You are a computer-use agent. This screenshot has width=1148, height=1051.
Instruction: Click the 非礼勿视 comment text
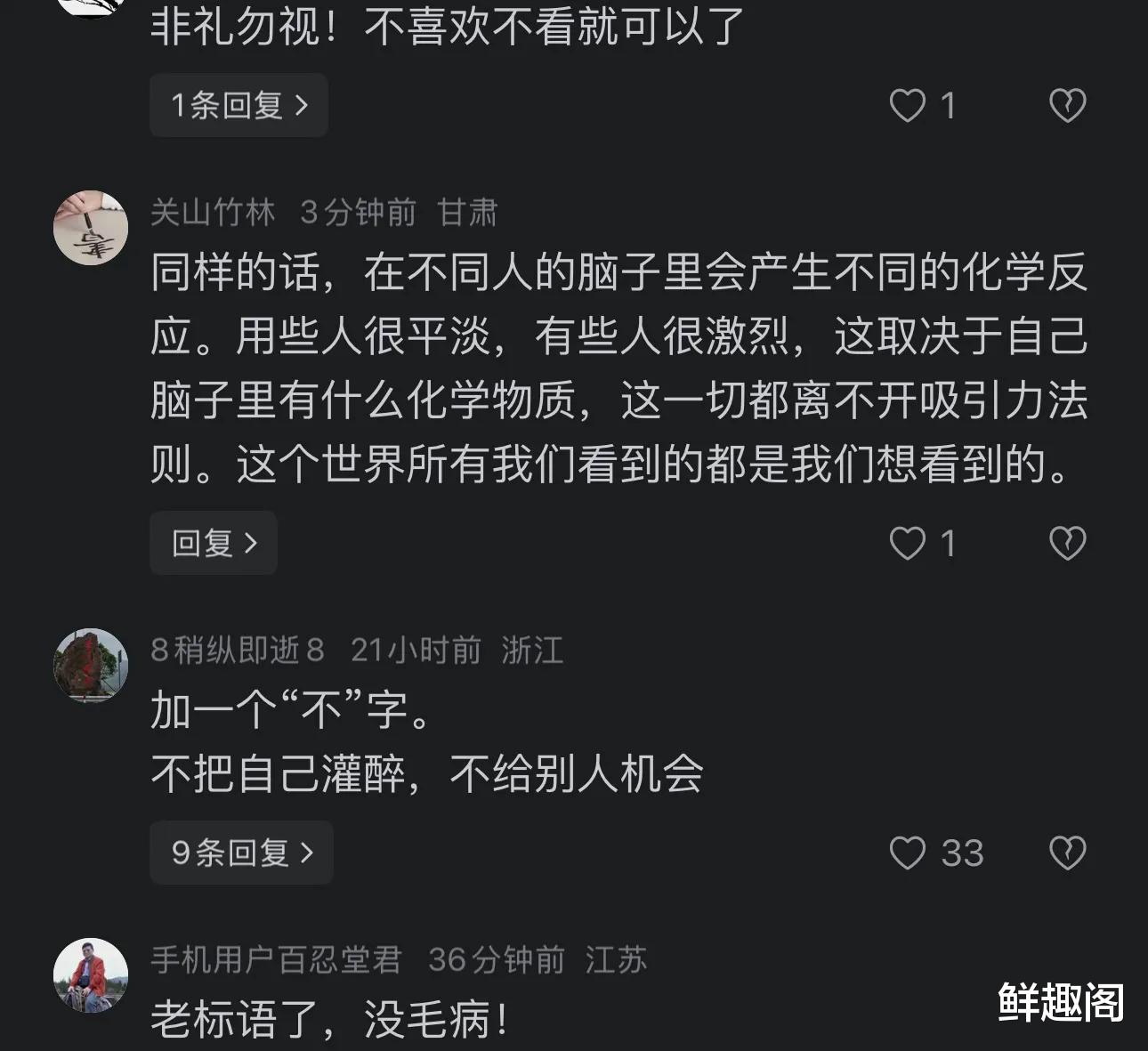[x=447, y=27]
